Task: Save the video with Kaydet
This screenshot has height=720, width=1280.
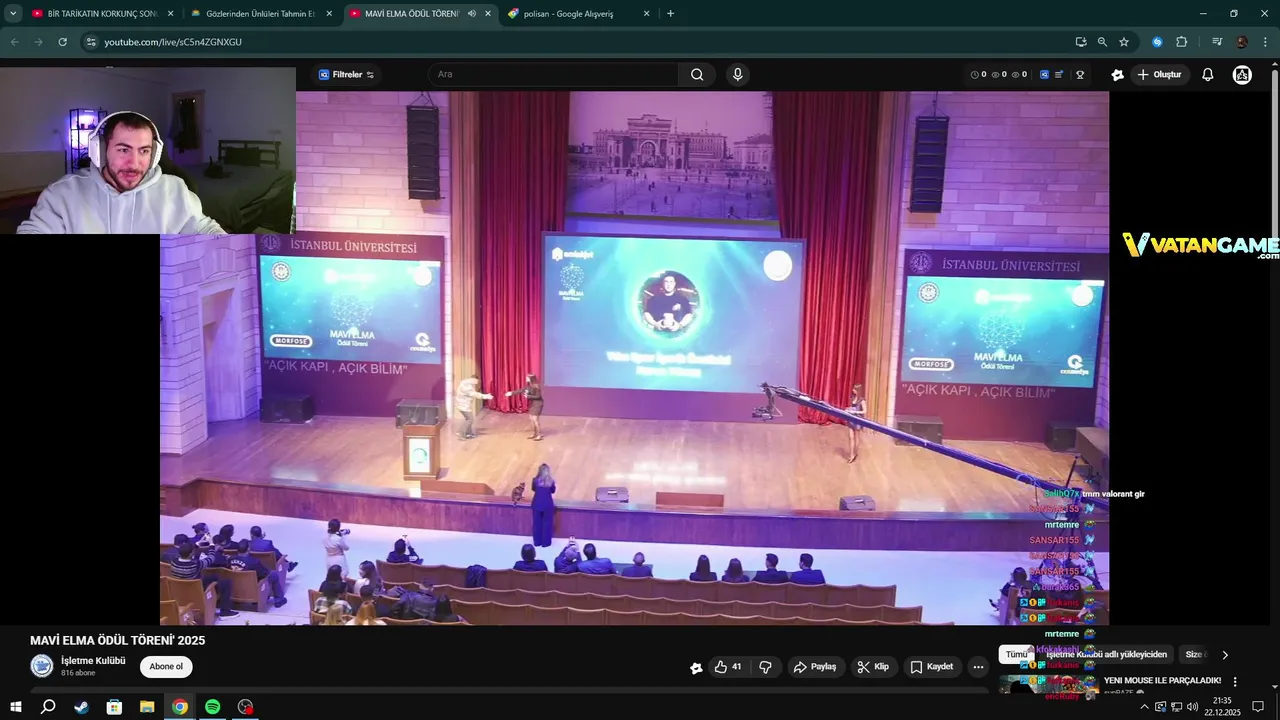Action: [x=932, y=667]
